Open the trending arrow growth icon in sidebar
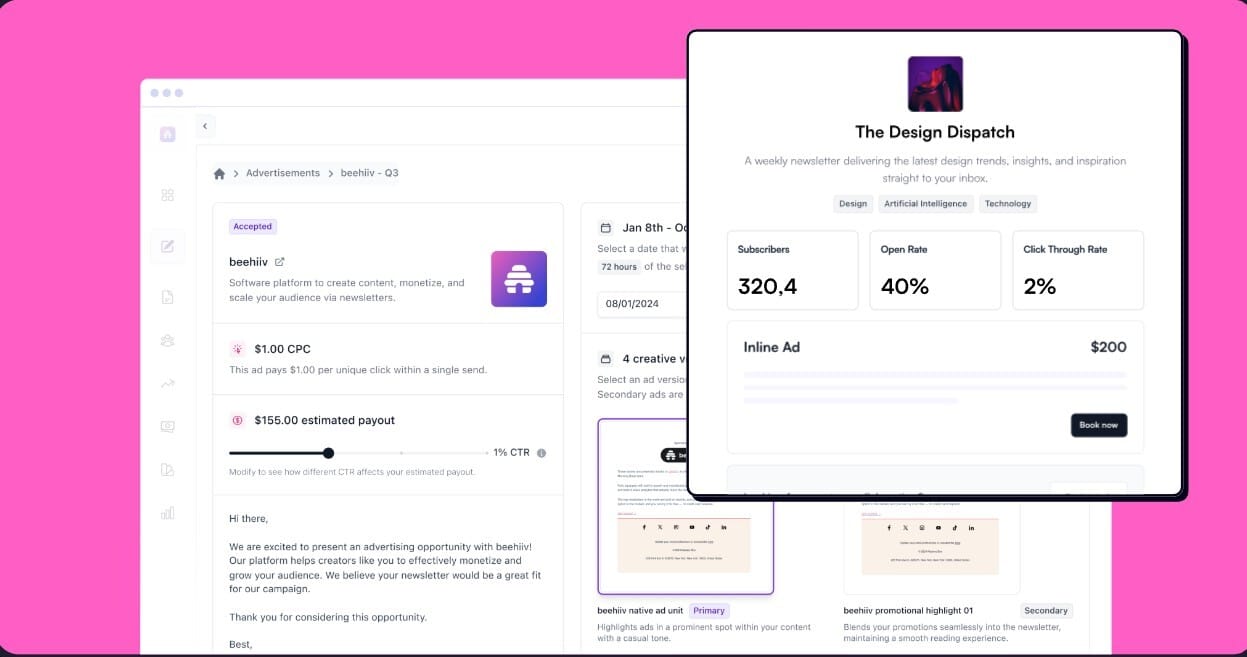This screenshot has height=657, width=1247. point(167,383)
